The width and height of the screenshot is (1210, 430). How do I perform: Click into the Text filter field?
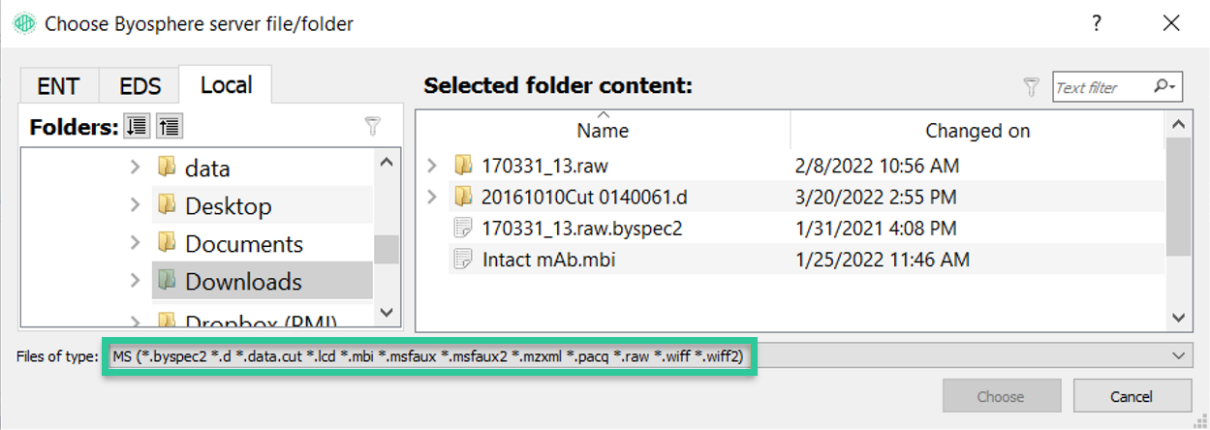(1102, 87)
